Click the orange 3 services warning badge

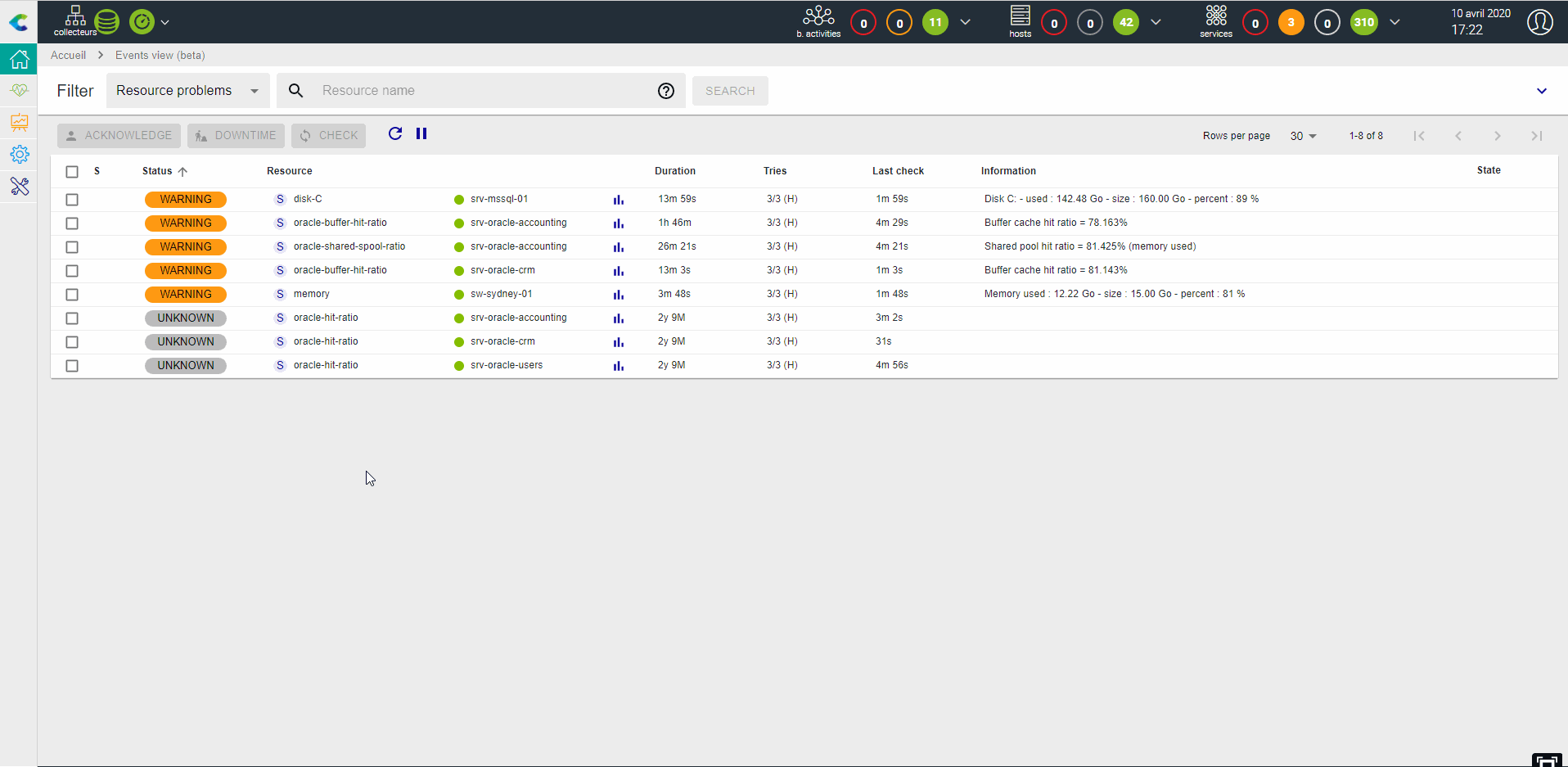pos(1291,22)
